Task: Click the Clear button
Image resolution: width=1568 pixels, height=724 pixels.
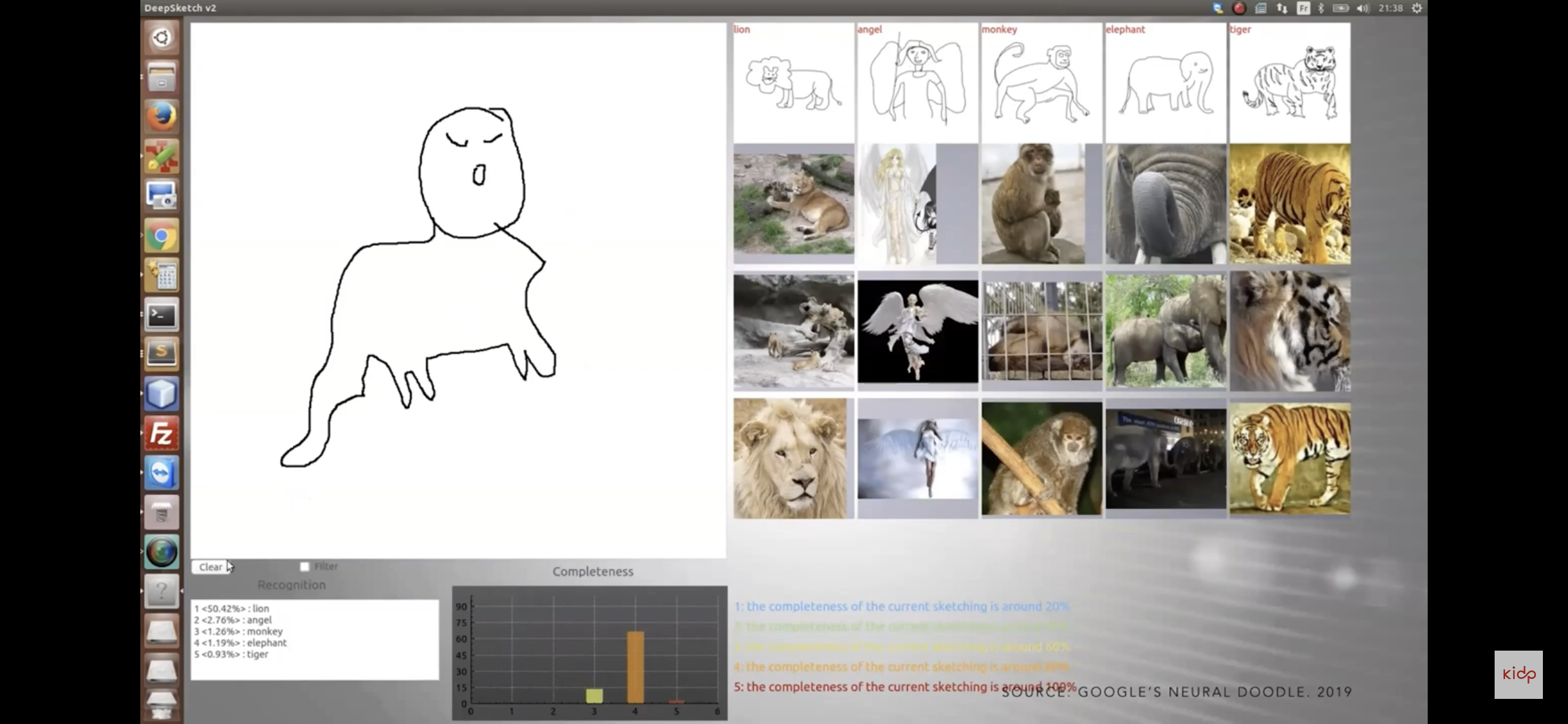Action: click(x=210, y=567)
